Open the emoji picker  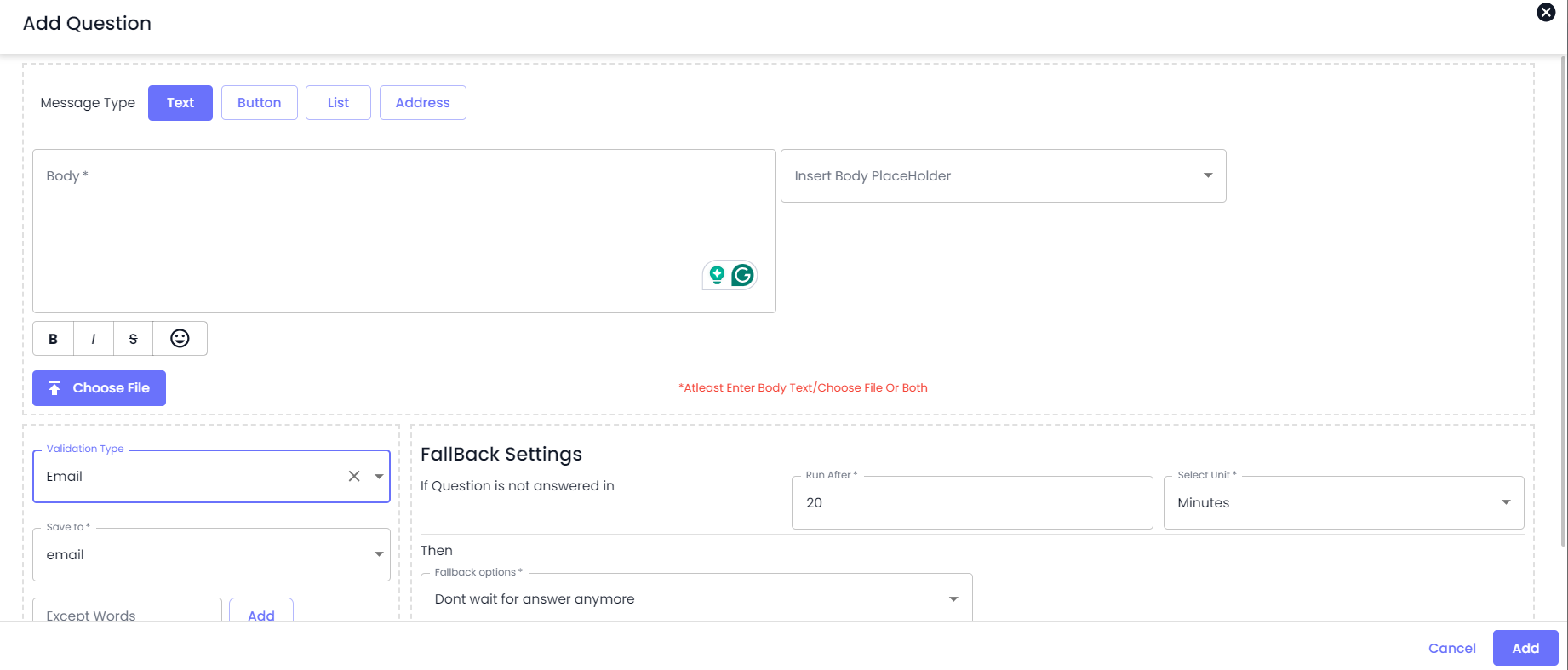[x=180, y=339]
